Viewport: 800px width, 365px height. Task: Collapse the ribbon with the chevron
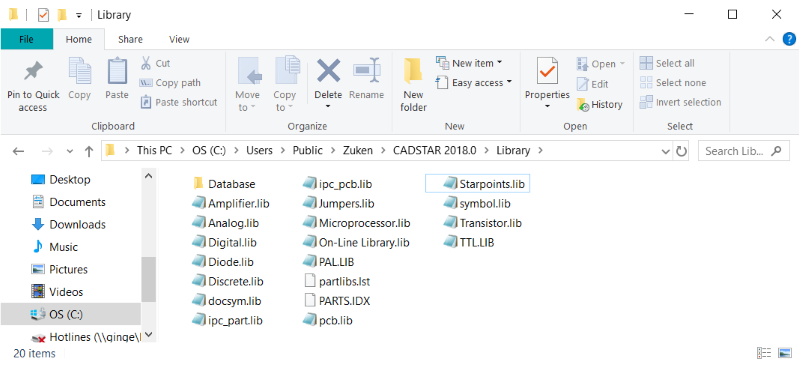pos(769,39)
